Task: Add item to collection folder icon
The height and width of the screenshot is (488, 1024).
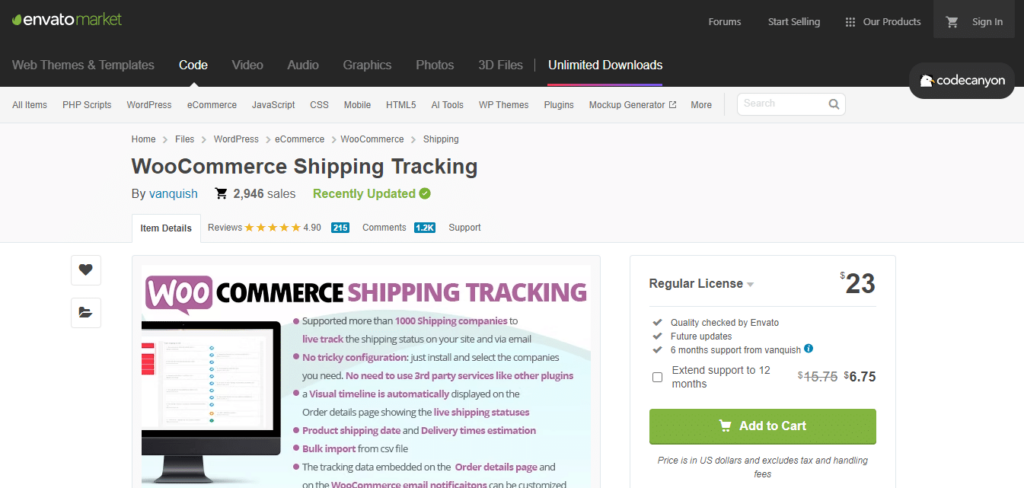Action: 86,312
